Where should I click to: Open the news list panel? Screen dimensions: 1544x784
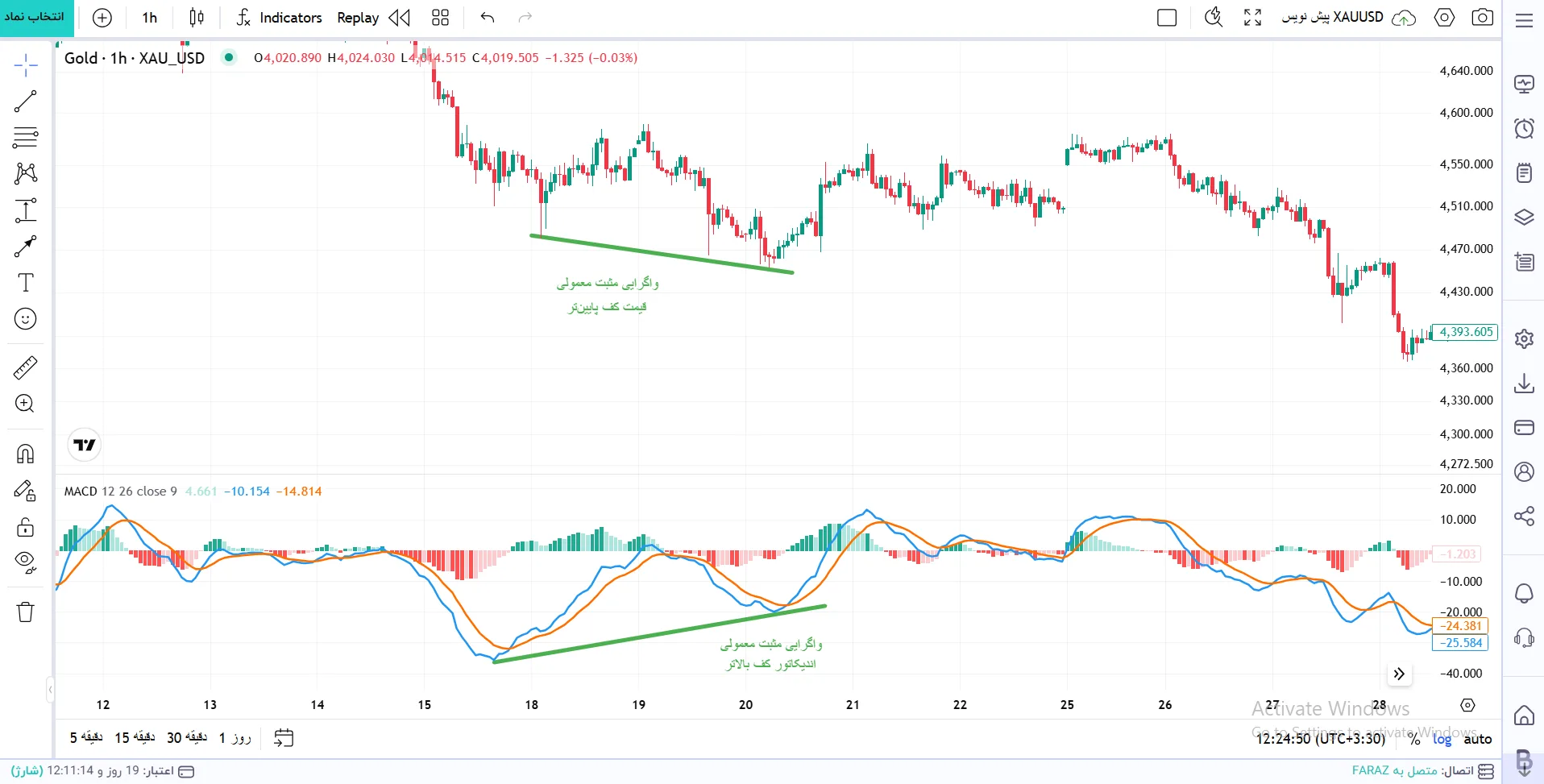1524,262
